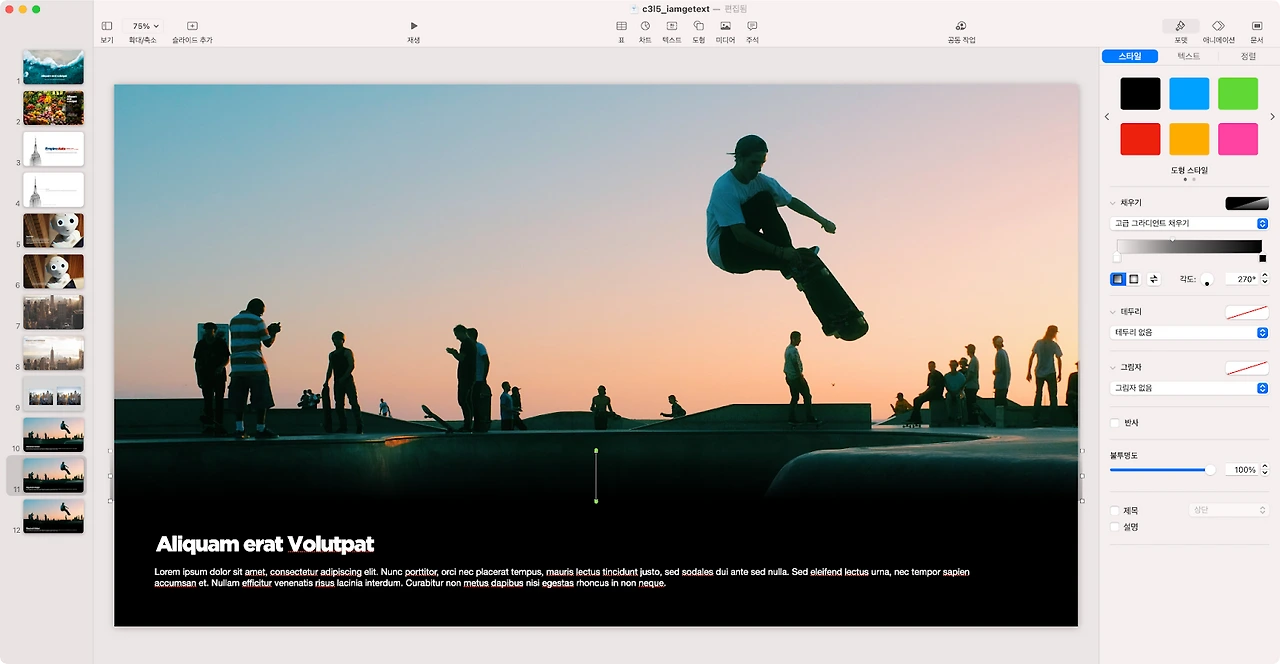The image size is (1280, 664).
Task: Apply the black shape style
Action: [x=1140, y=94]
